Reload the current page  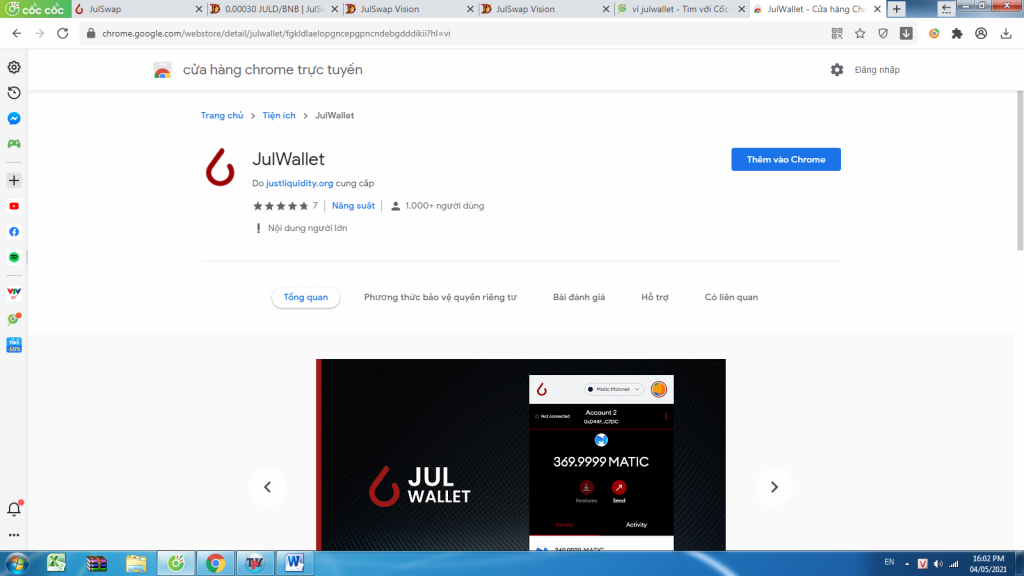click(63, 33)
